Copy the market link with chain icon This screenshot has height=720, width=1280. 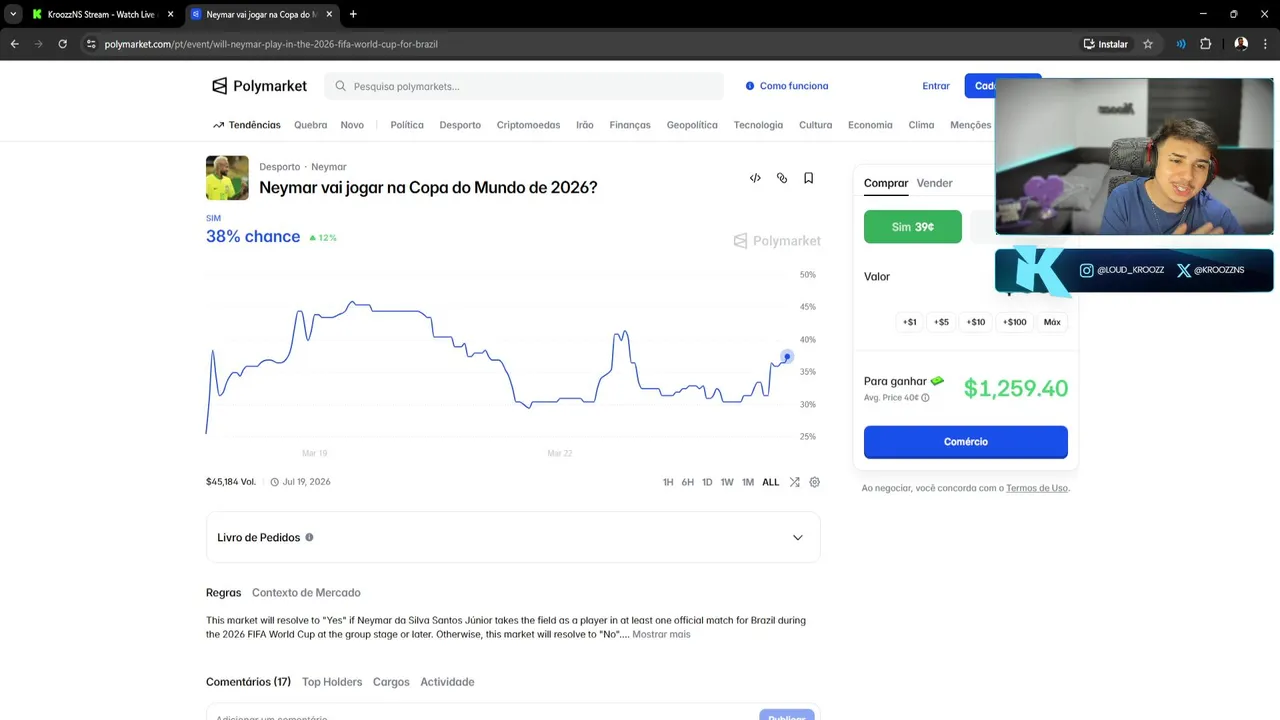(782, 178)
